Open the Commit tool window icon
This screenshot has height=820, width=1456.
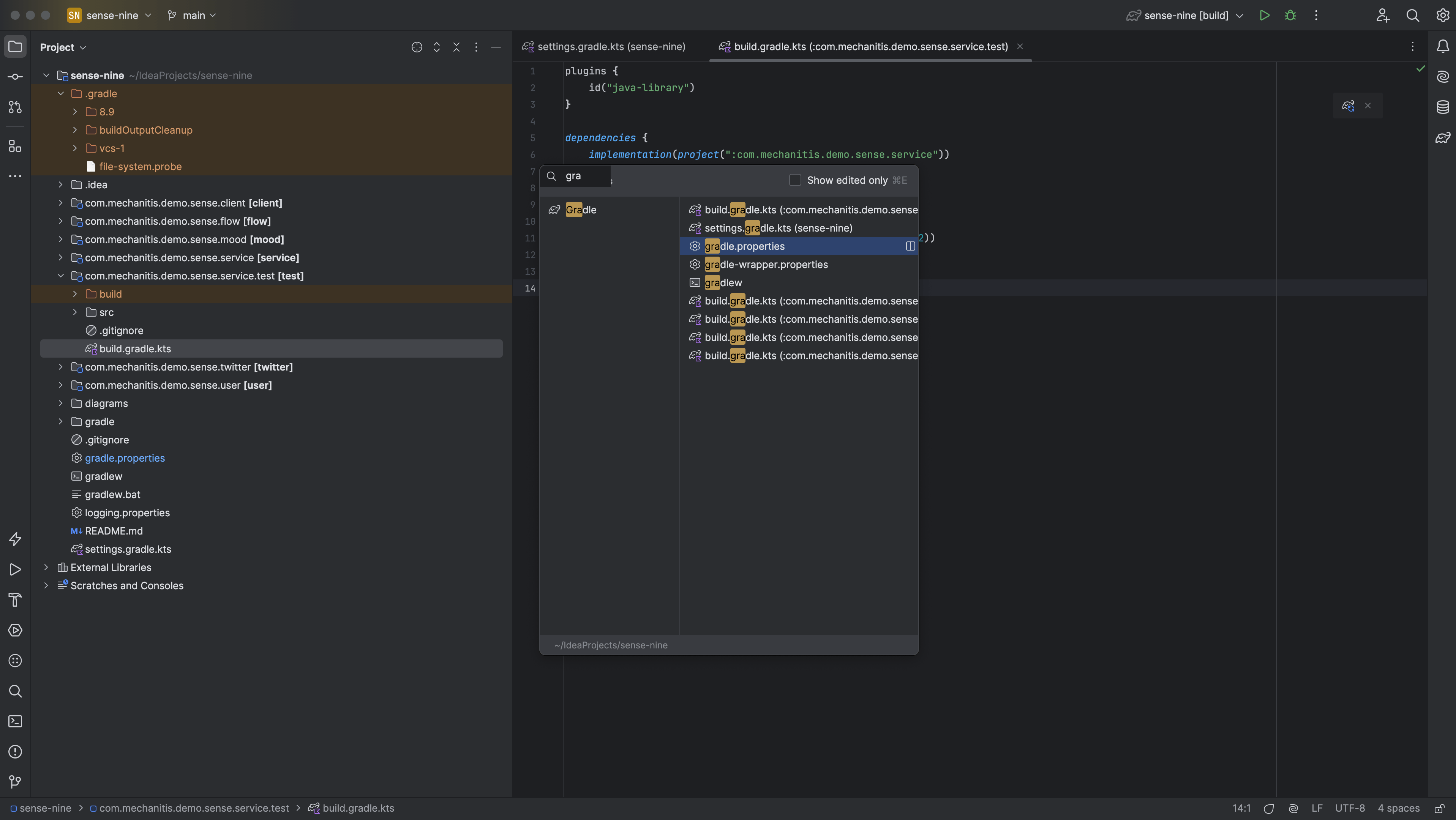[15, 76]
